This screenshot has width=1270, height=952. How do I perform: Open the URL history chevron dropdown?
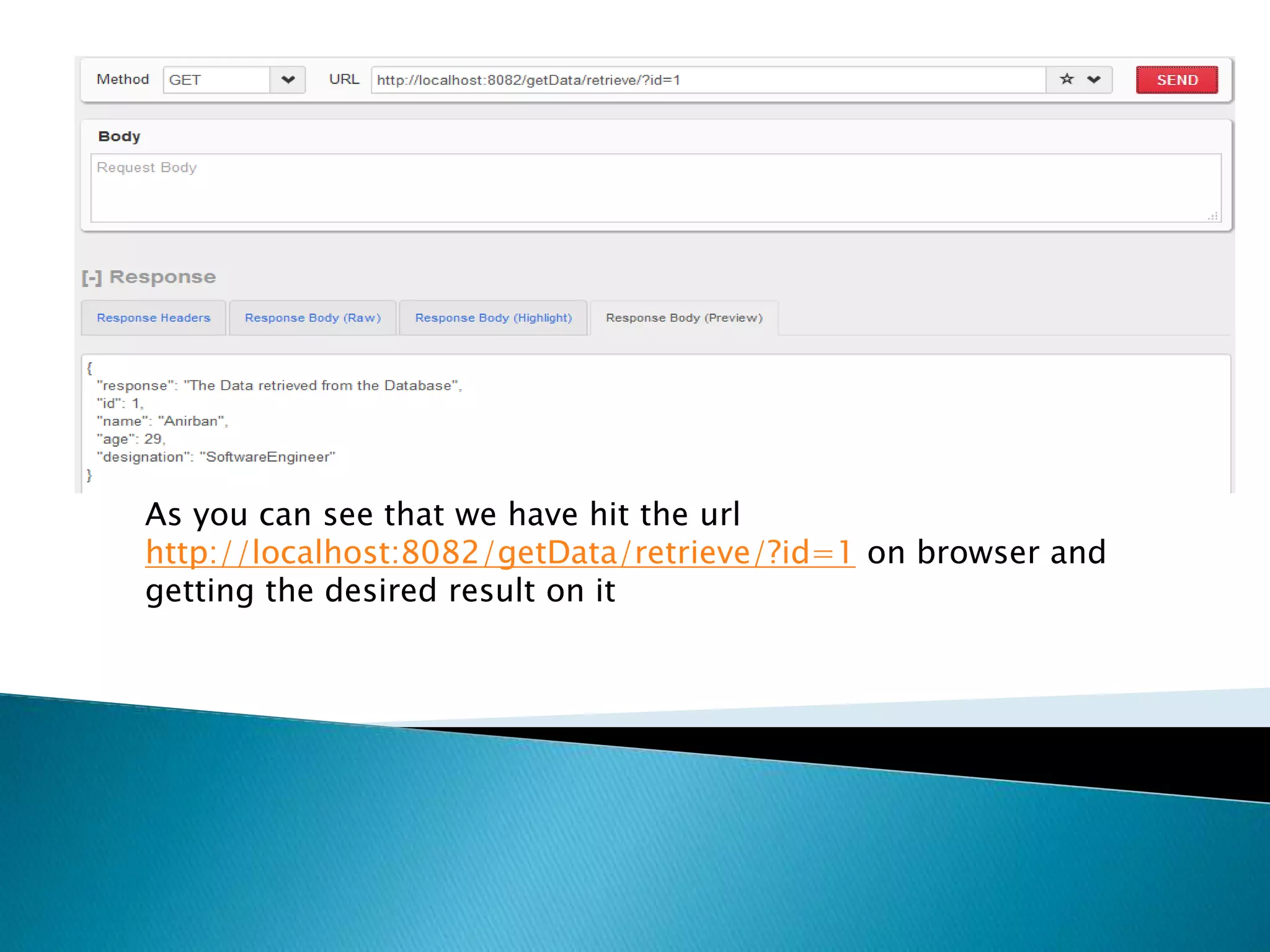click(x=1094, y=79)
